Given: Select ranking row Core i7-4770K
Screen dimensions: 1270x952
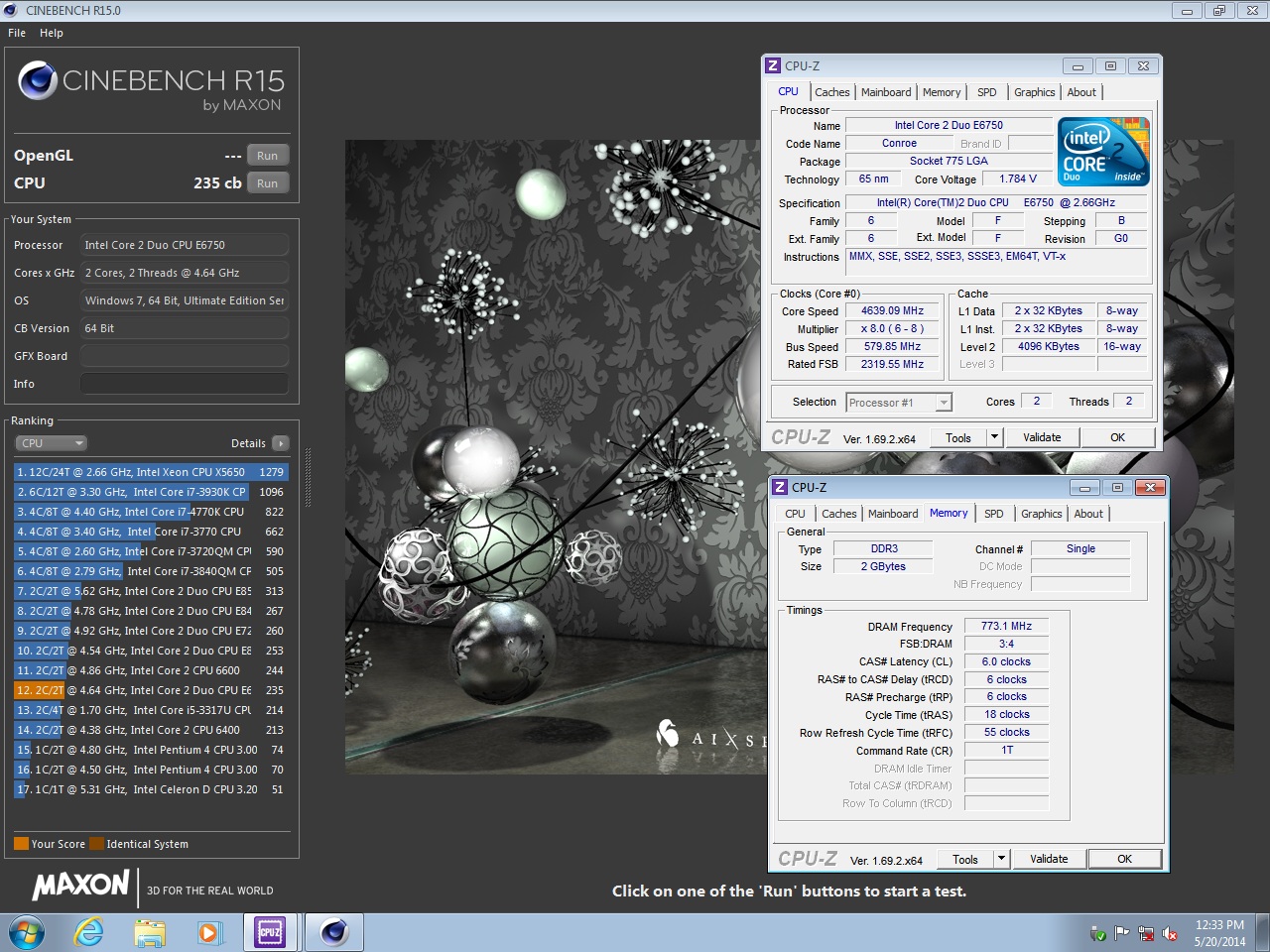Looking at the screenshot, I should pyautogui.click(x=150, y=512).
